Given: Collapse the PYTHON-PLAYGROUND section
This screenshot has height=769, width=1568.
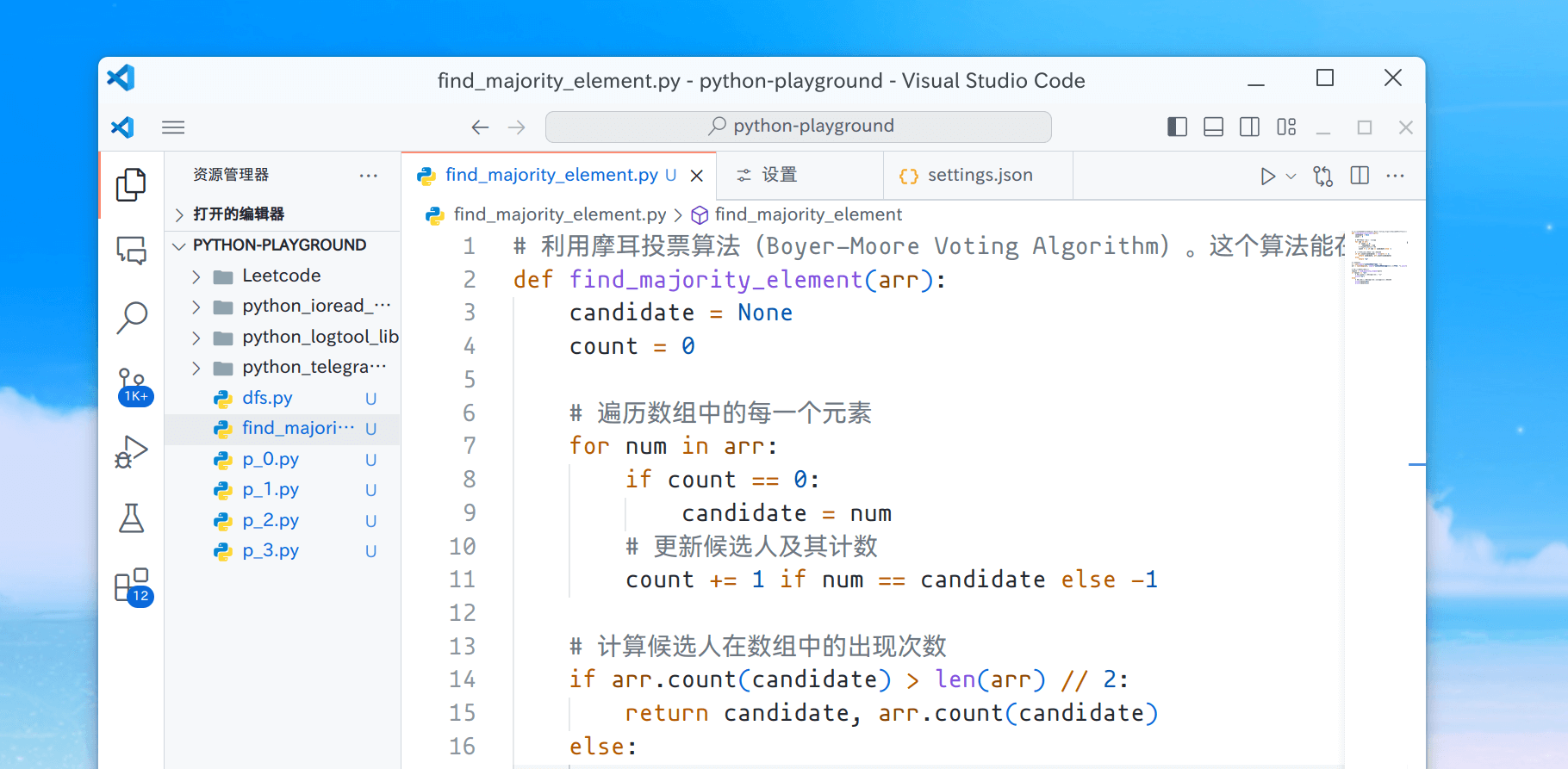Looking at the screenshot, I should click(x=179, y=245).
